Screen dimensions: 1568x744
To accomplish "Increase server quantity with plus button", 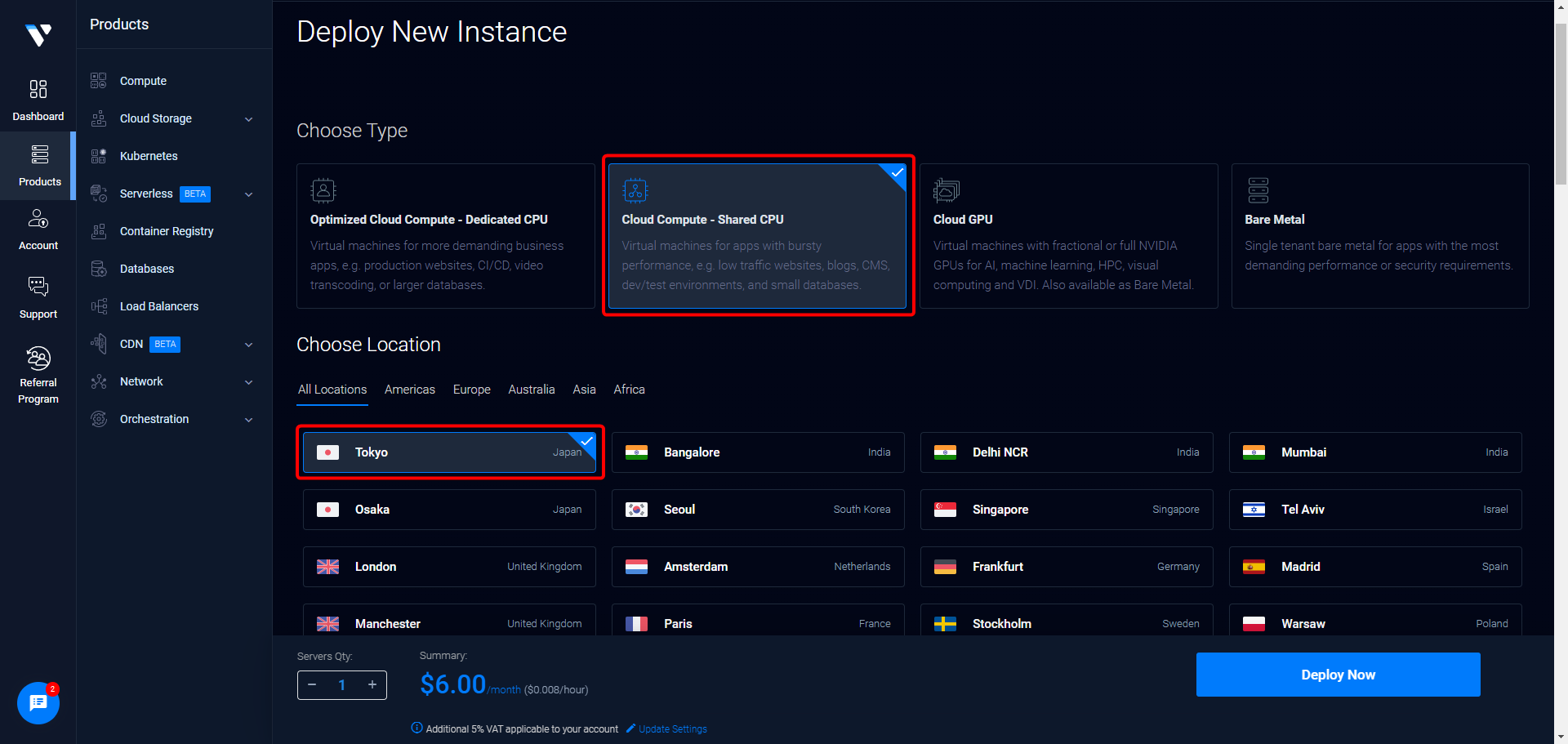I will tap(372, 684).
